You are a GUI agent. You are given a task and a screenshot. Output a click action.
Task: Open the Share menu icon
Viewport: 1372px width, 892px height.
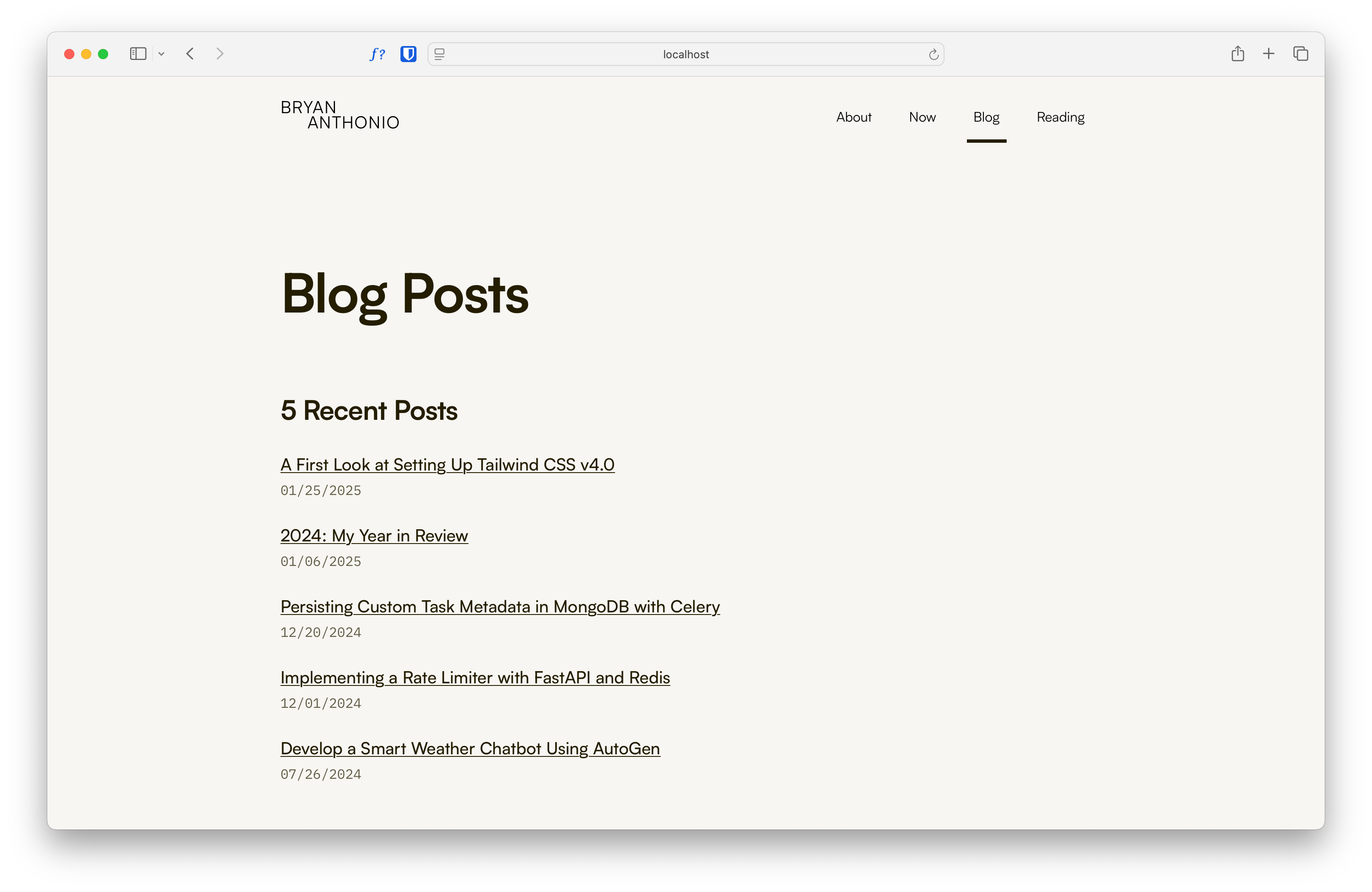click(1237, 54)
